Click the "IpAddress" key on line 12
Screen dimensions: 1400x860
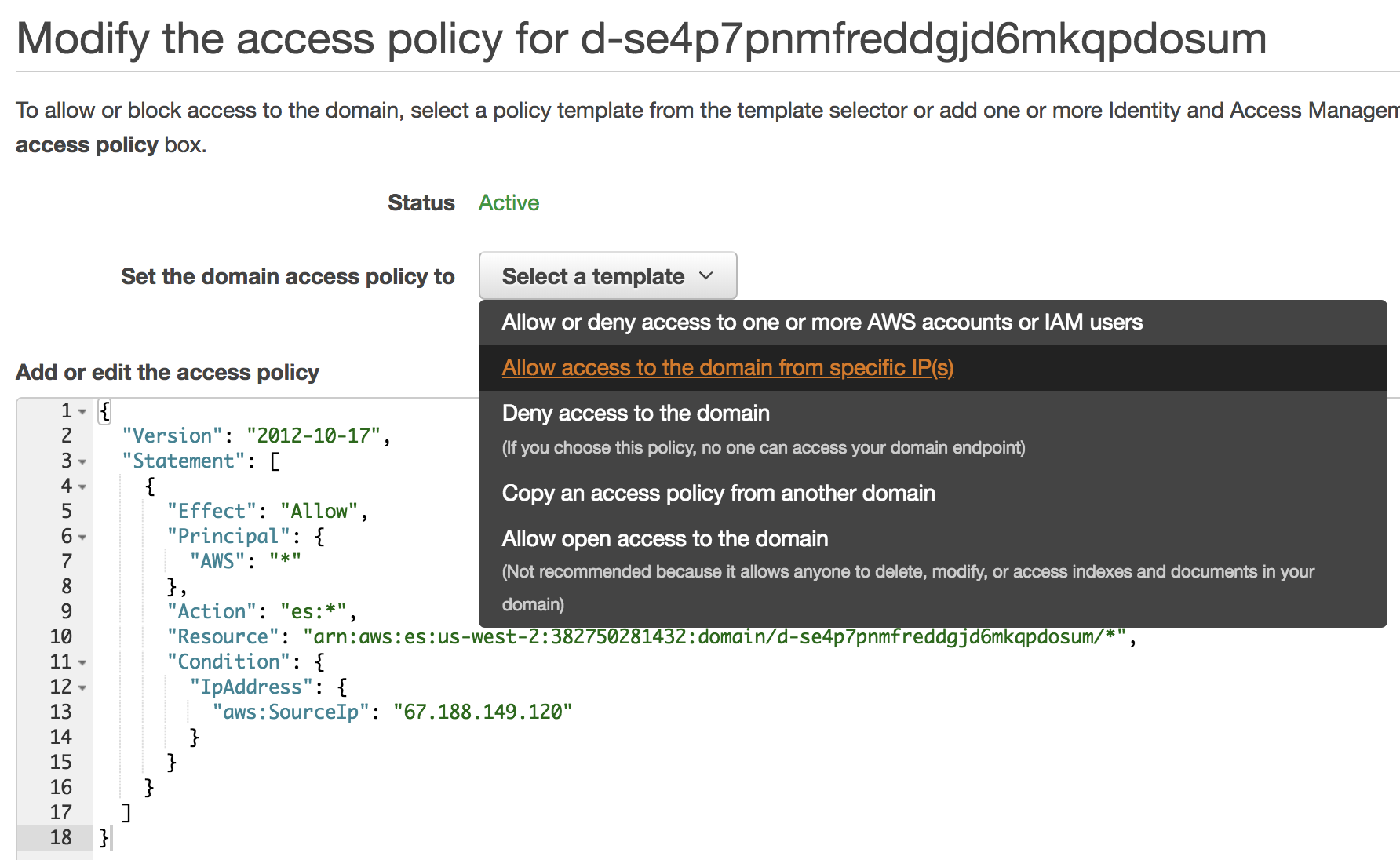click(251, 687)
